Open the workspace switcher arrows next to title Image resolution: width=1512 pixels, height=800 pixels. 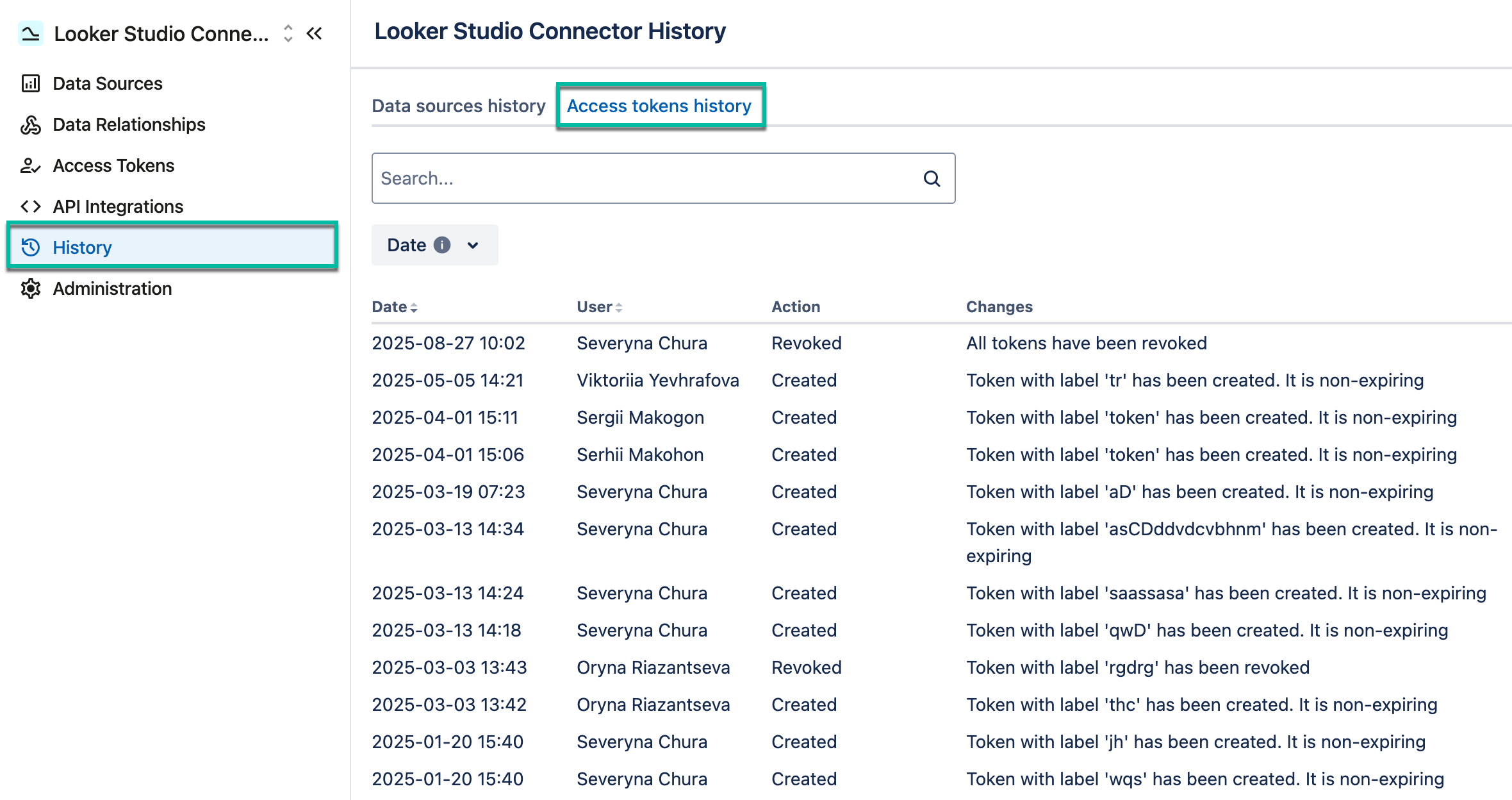click(x=288, y=33)
